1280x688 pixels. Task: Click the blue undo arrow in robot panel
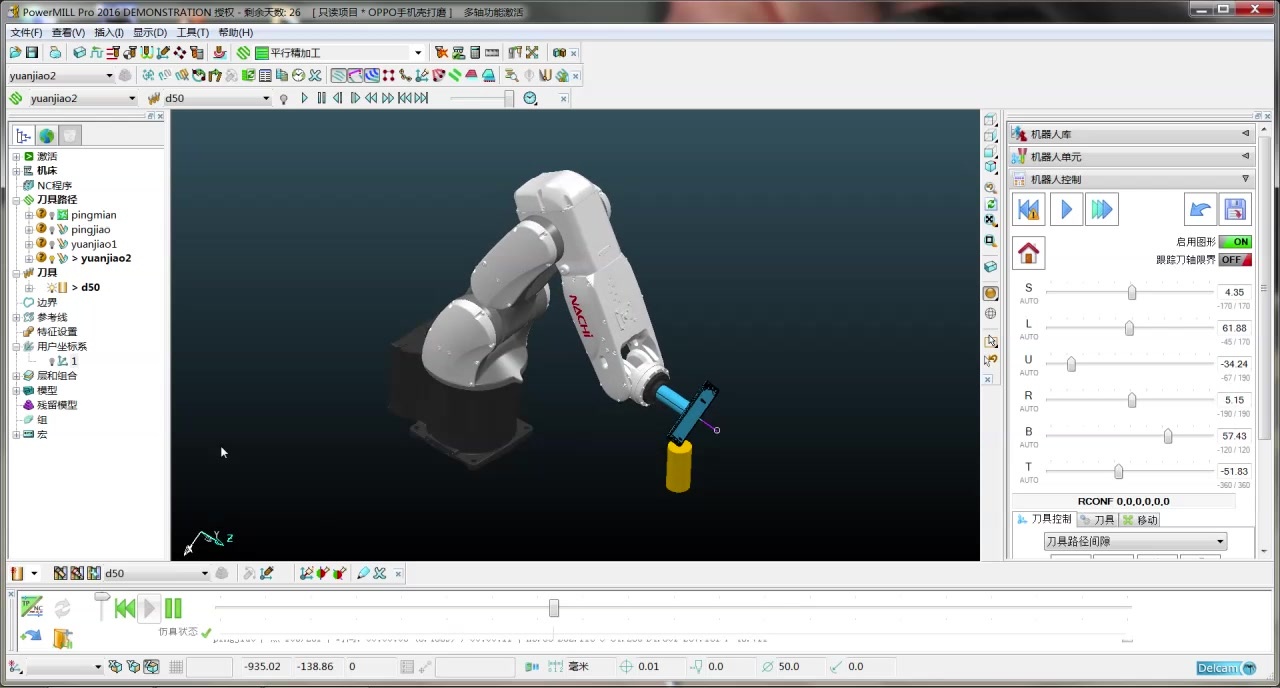(x=1200, y=209)
